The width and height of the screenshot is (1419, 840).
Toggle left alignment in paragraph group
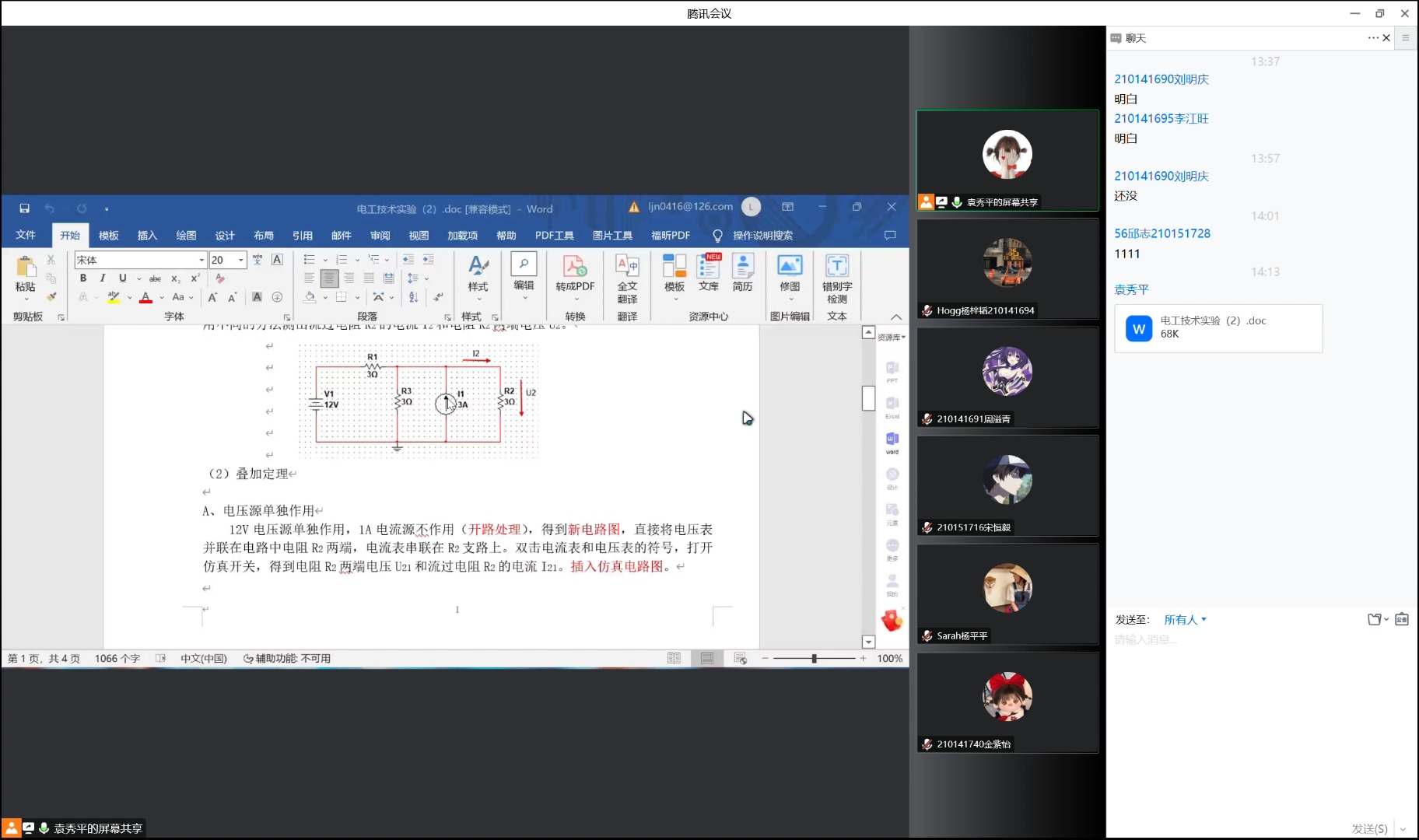pyautogui.click(x=309, y=278)
